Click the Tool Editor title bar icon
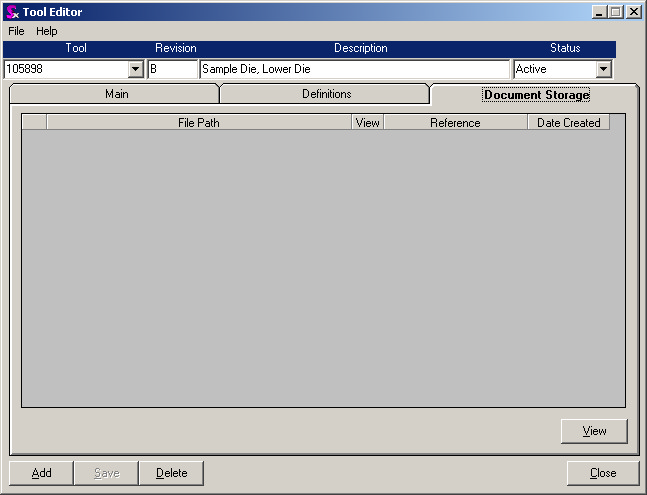Image resolution: width=647 pixels, height=495 pixels. (12, 12)
